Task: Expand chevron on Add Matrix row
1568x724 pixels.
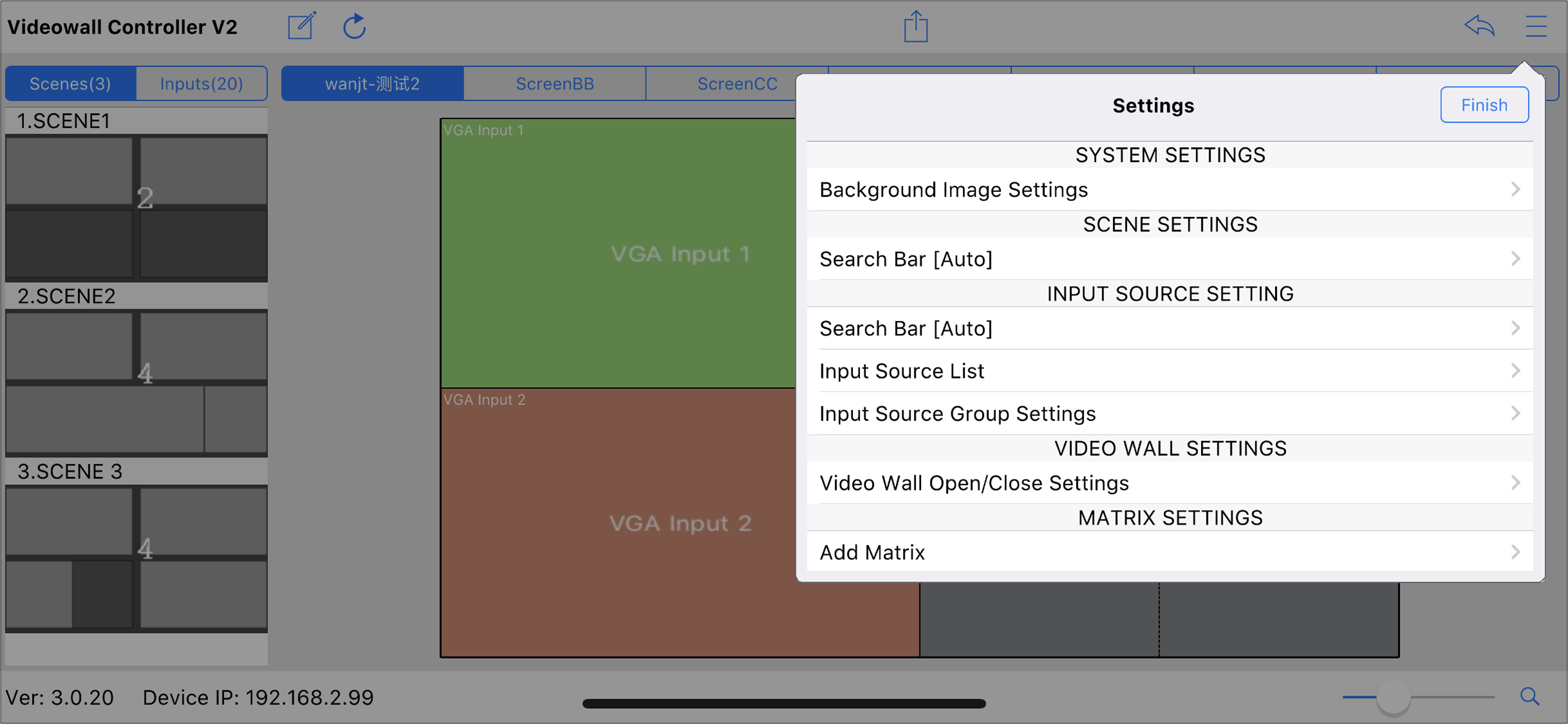Action: tap(1515, 553)
